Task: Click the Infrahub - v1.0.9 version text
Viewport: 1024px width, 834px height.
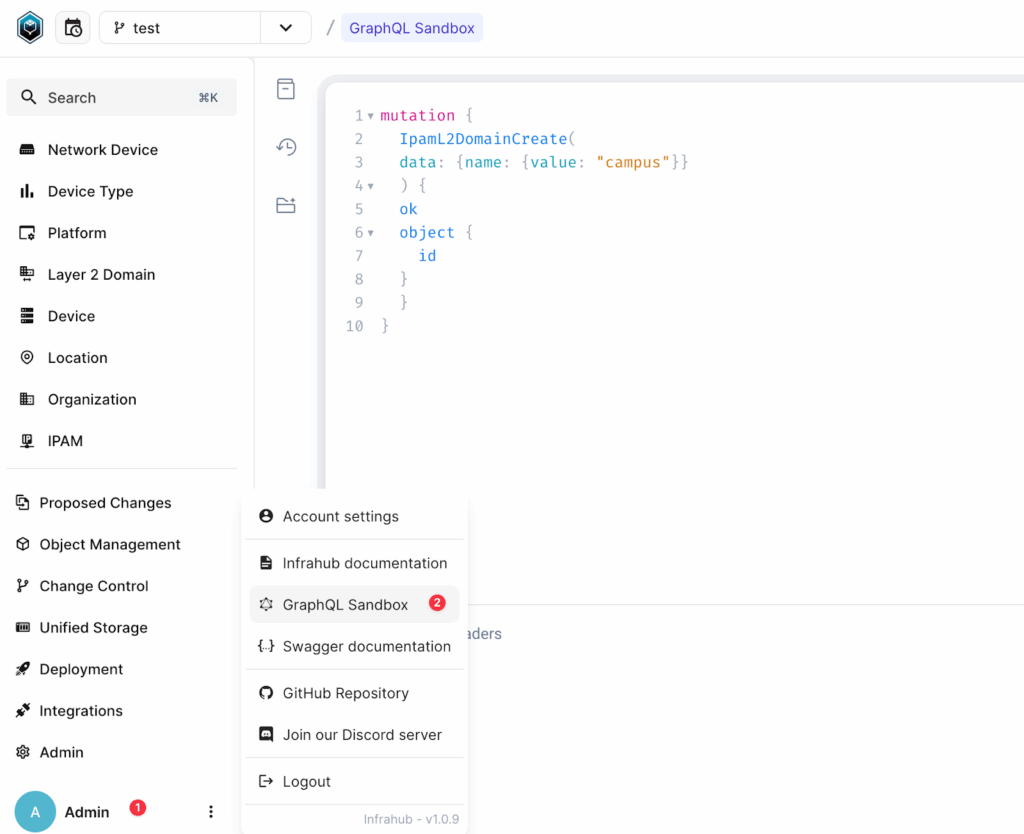Action: 411,819
